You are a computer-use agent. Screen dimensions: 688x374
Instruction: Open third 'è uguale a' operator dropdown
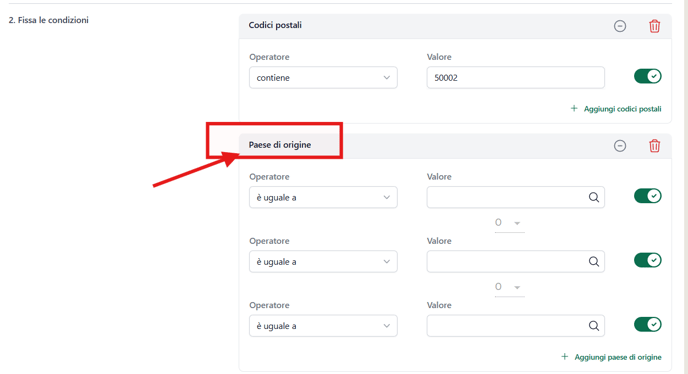323,326
